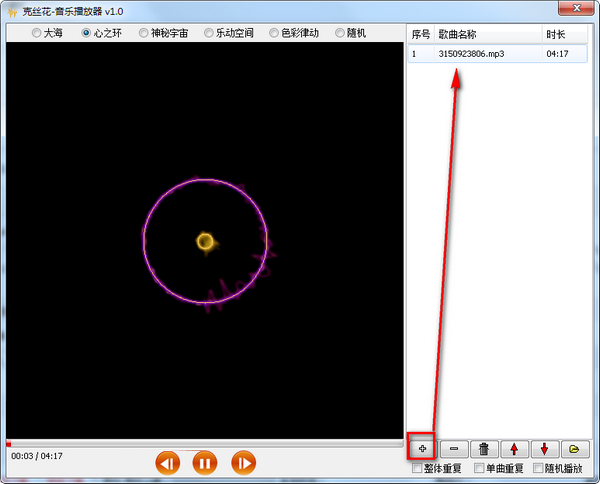Select the 神秘宇宙 visualization option

point(163,33)
